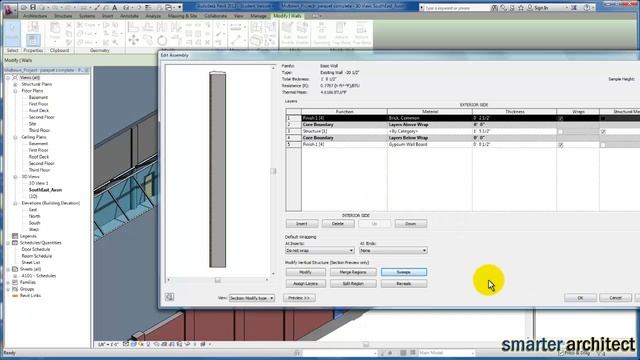640x360 pixels.
Task: Click the Revit Links icon in Project Browser
Action: [x=15, y=295]
